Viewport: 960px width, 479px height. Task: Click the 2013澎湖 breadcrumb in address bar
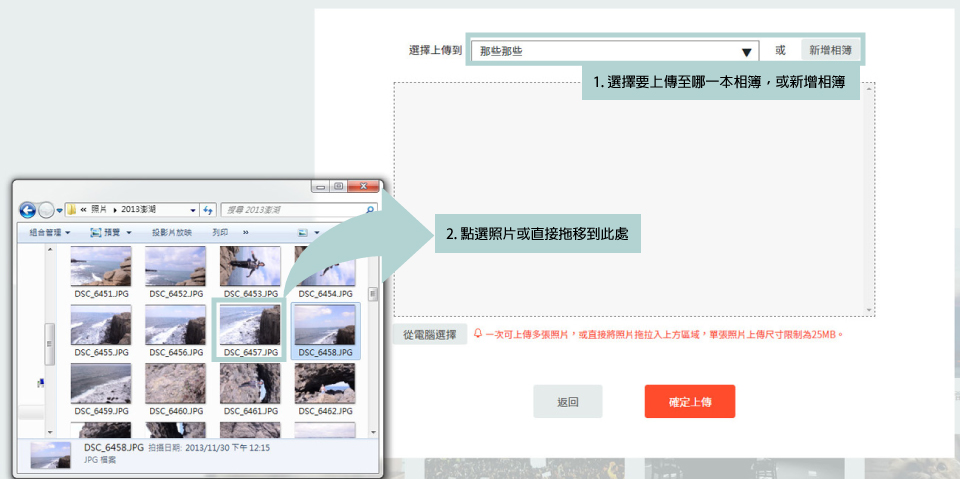pos(138,209)
